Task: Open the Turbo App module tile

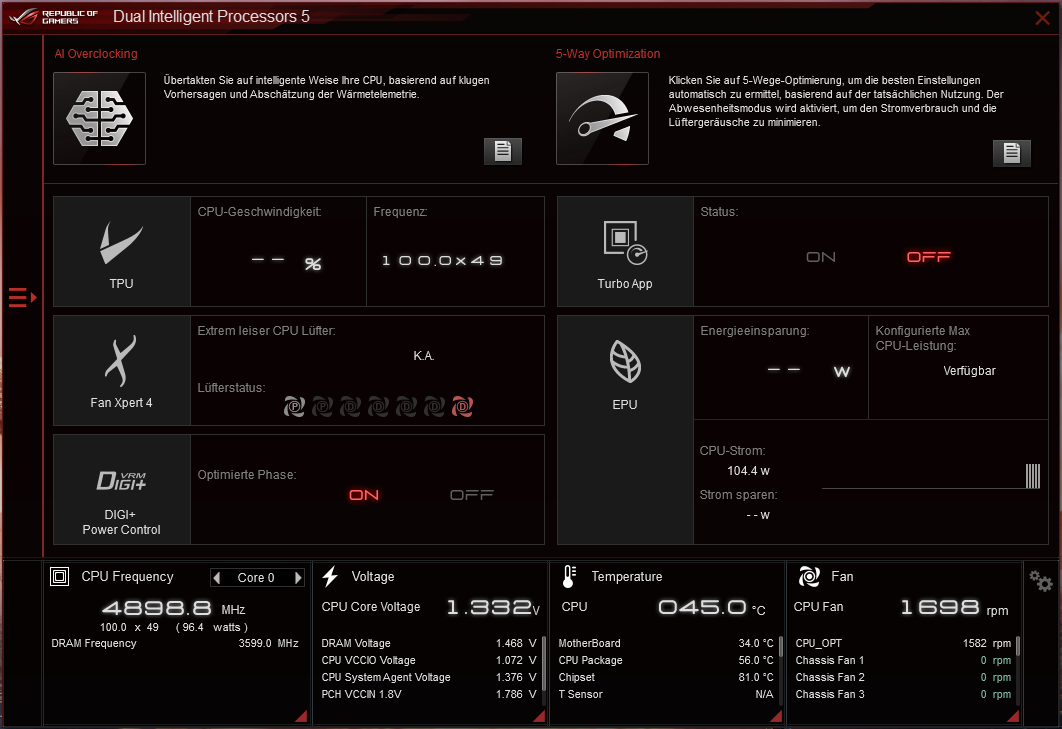Action: pos(625,252)
